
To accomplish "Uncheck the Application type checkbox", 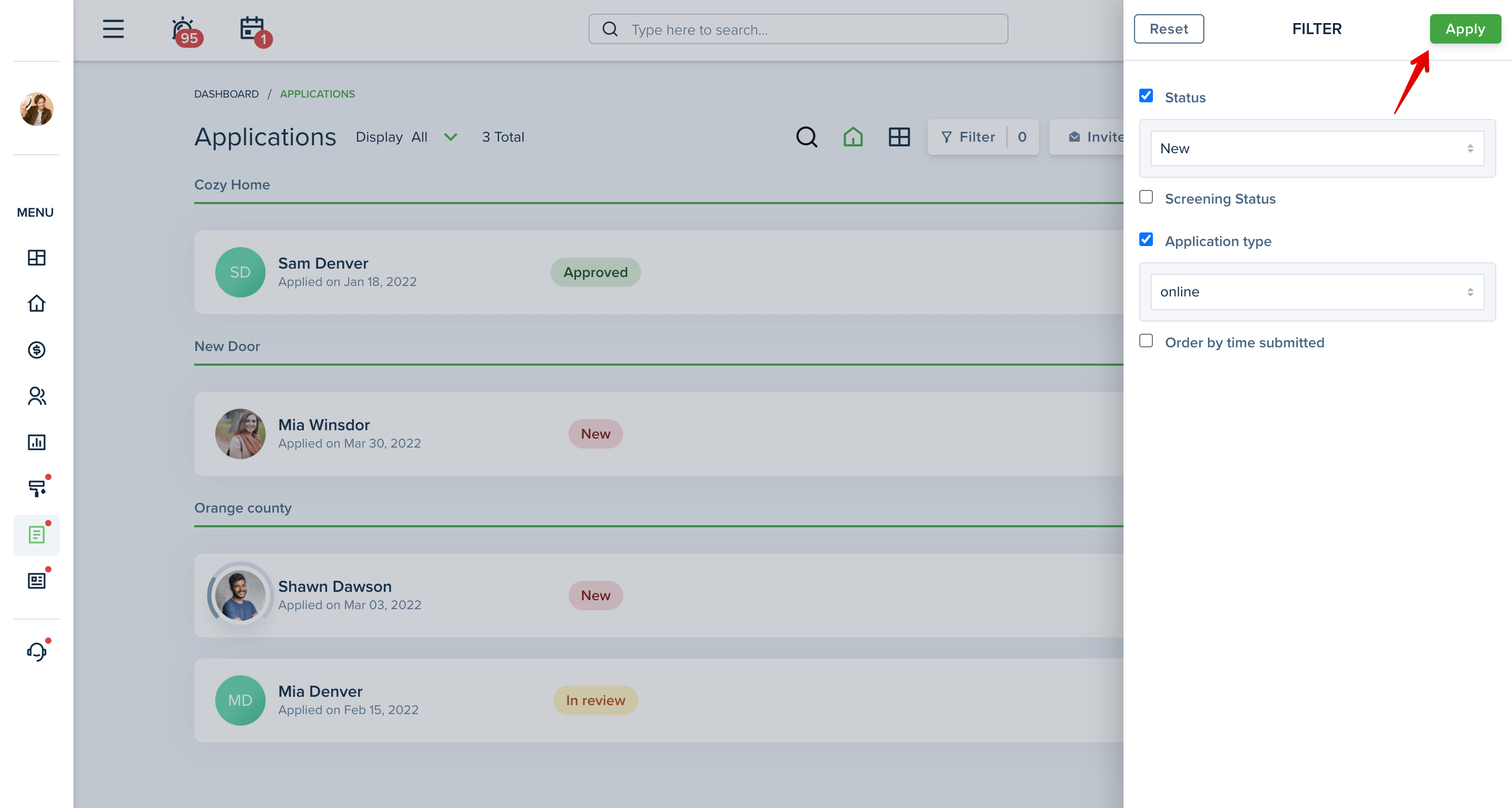I will point(1146,239).
